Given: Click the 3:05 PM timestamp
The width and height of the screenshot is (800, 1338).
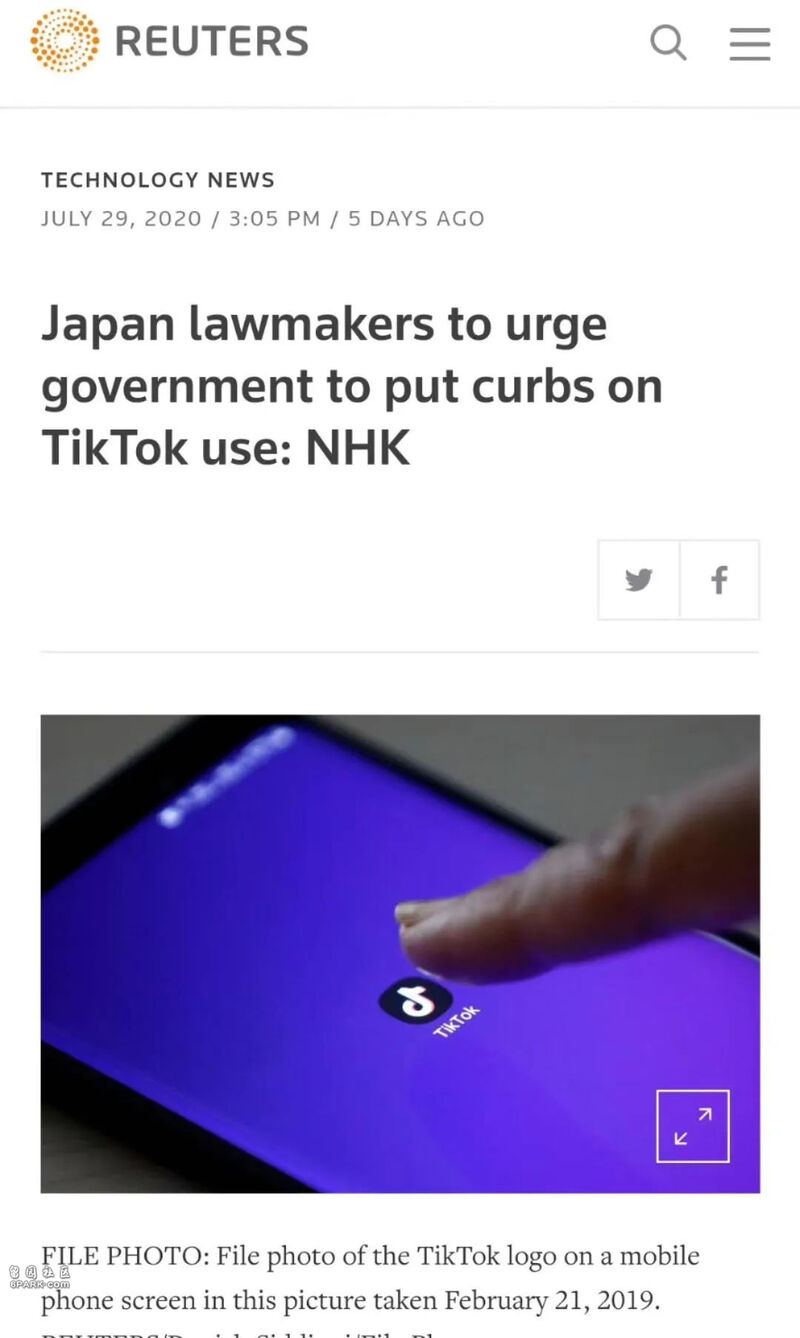Looking at the screenshot, I should point(274,219).
